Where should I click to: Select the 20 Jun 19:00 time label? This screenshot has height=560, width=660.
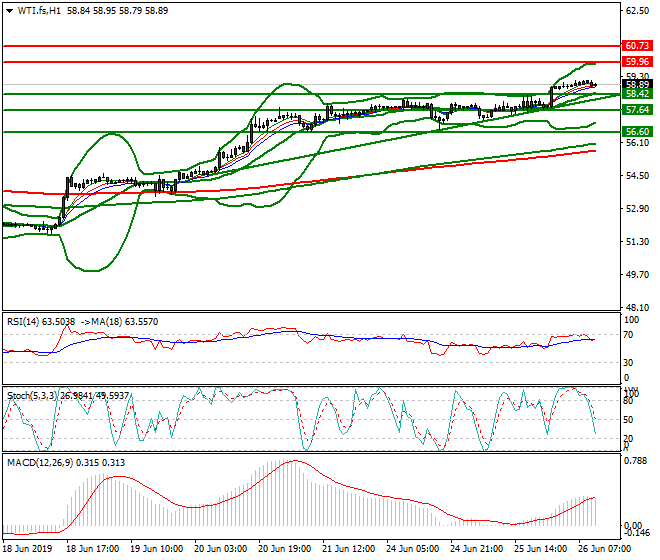coord(285,549)
